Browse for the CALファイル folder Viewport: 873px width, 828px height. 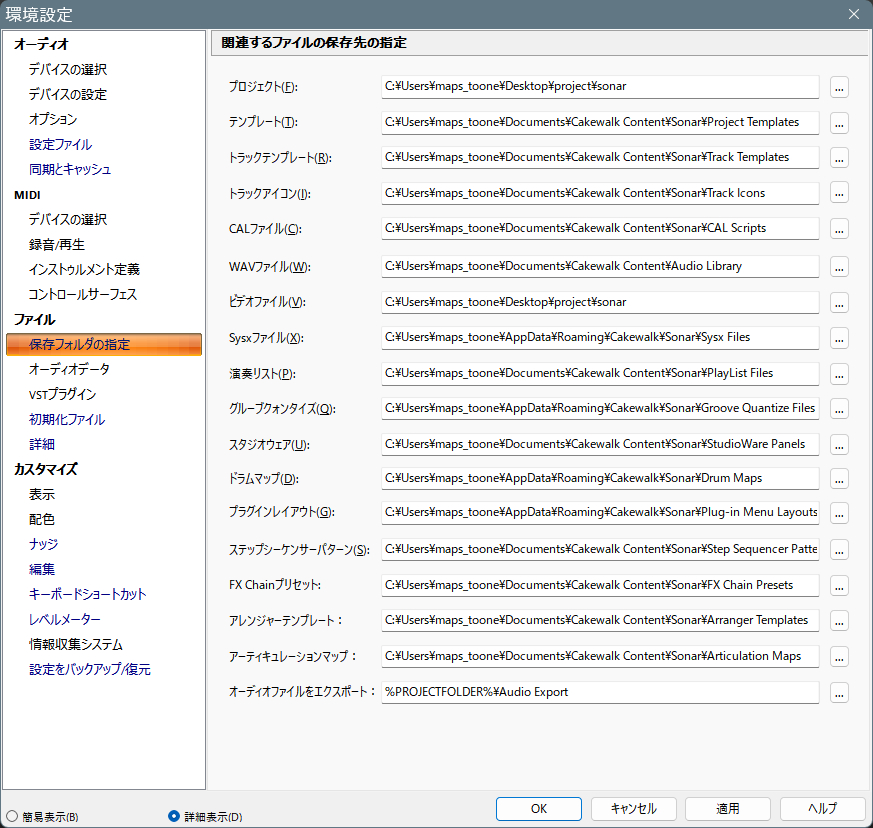tap(839, 229)
